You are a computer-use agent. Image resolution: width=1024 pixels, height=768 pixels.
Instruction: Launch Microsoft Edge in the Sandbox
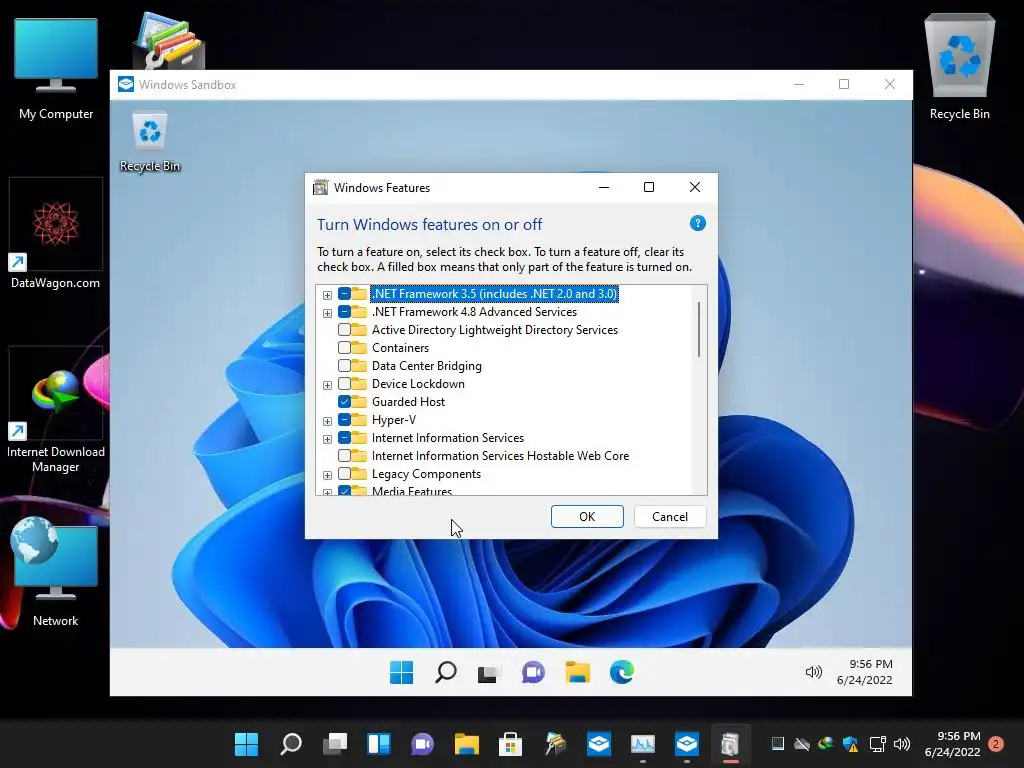coord(622,672)
